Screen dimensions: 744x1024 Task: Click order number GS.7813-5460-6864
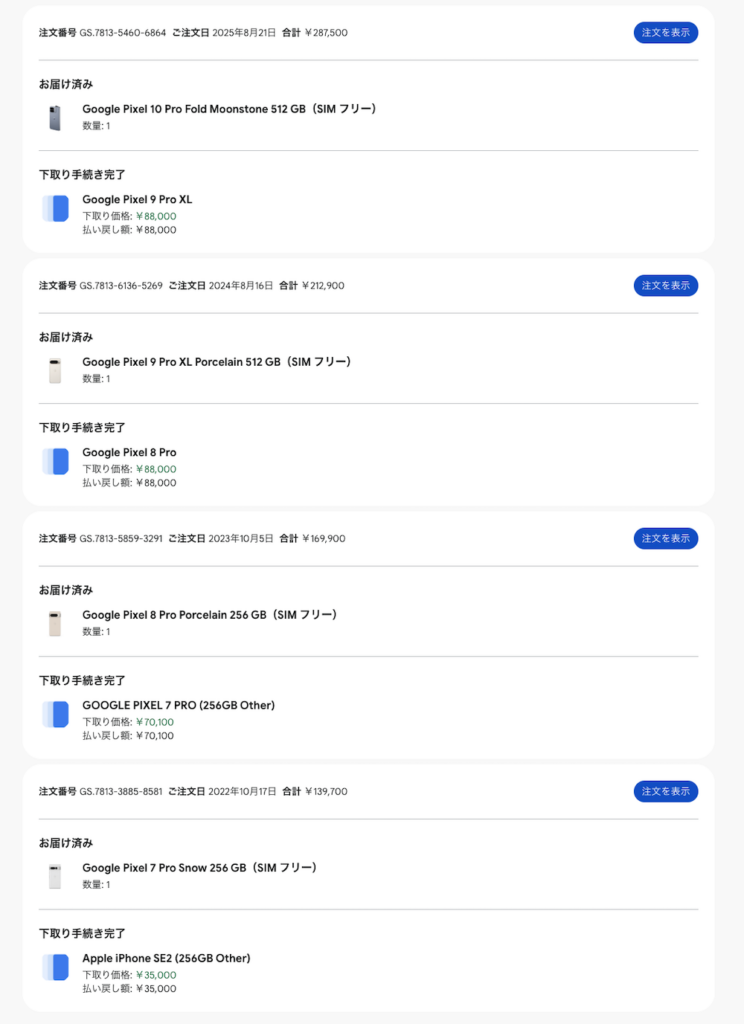(123, 33)
